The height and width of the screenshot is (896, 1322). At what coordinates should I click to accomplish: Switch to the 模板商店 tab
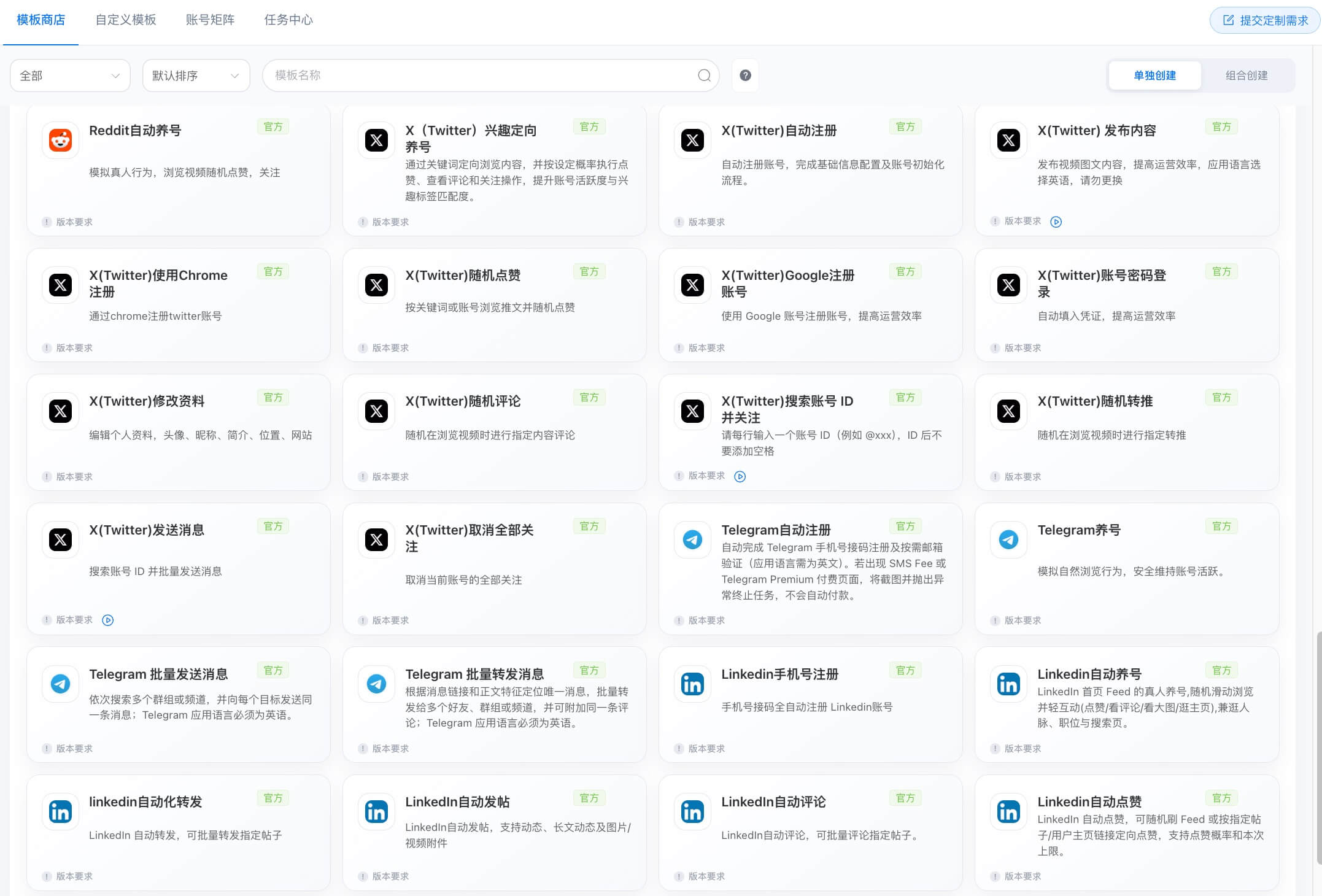41,20
